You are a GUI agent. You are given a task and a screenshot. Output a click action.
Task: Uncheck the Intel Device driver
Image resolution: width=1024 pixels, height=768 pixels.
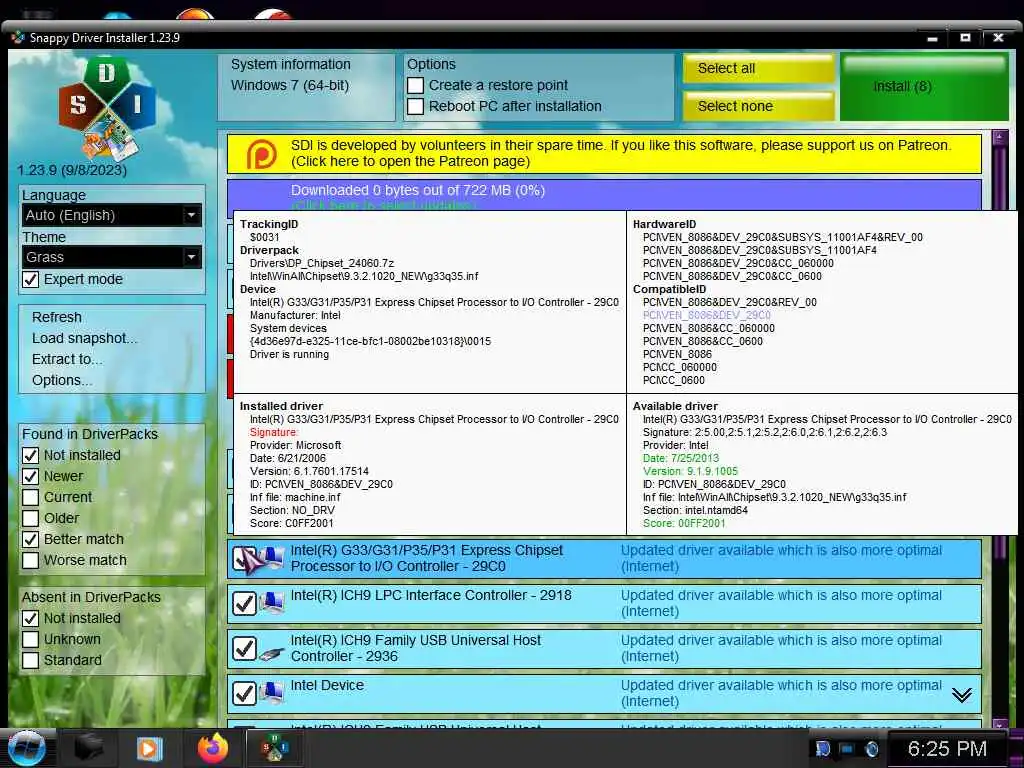(x=245, y=694)
